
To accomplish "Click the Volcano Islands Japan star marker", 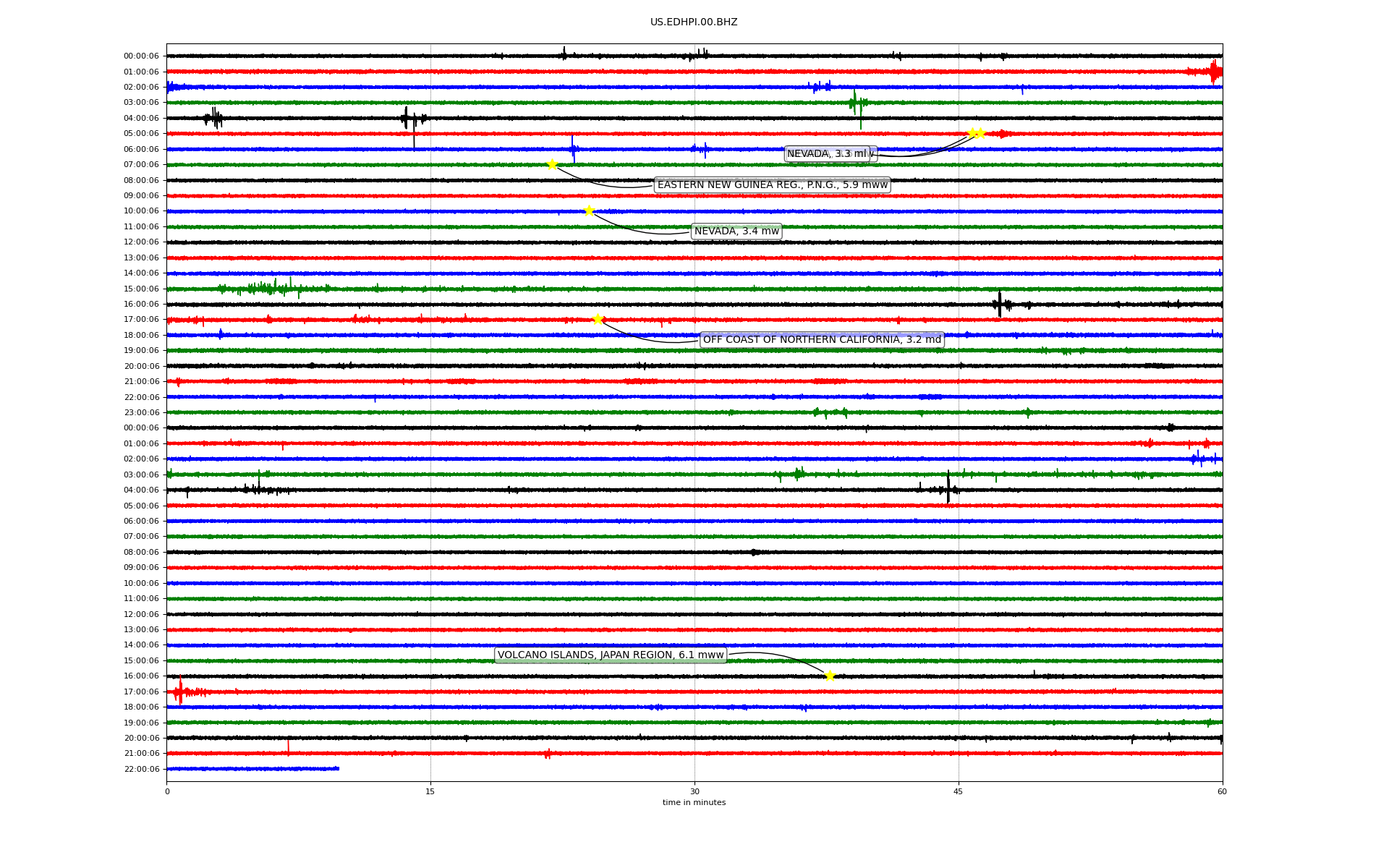I will (830, 676).
